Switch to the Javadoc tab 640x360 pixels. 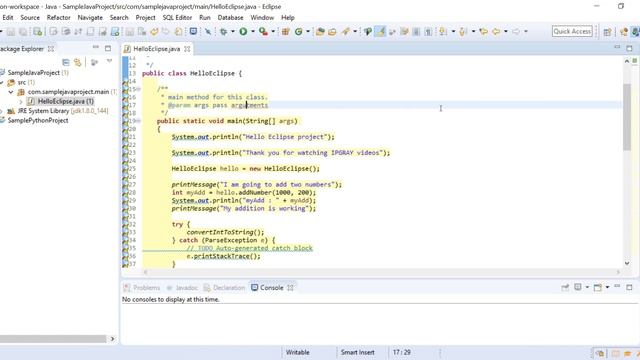point(182,288)
